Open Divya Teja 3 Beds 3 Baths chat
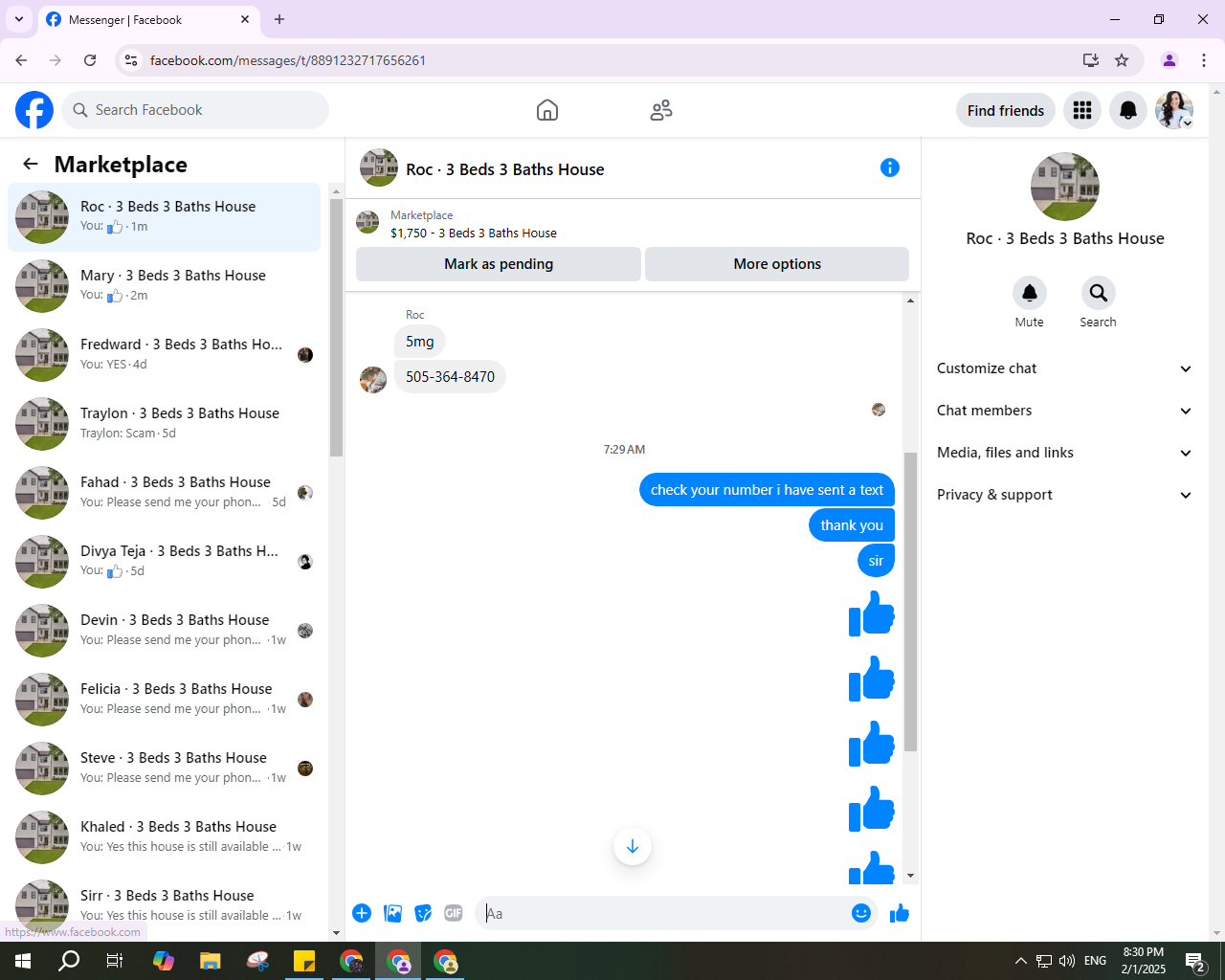1225x980 pixels. pos(165,562)
